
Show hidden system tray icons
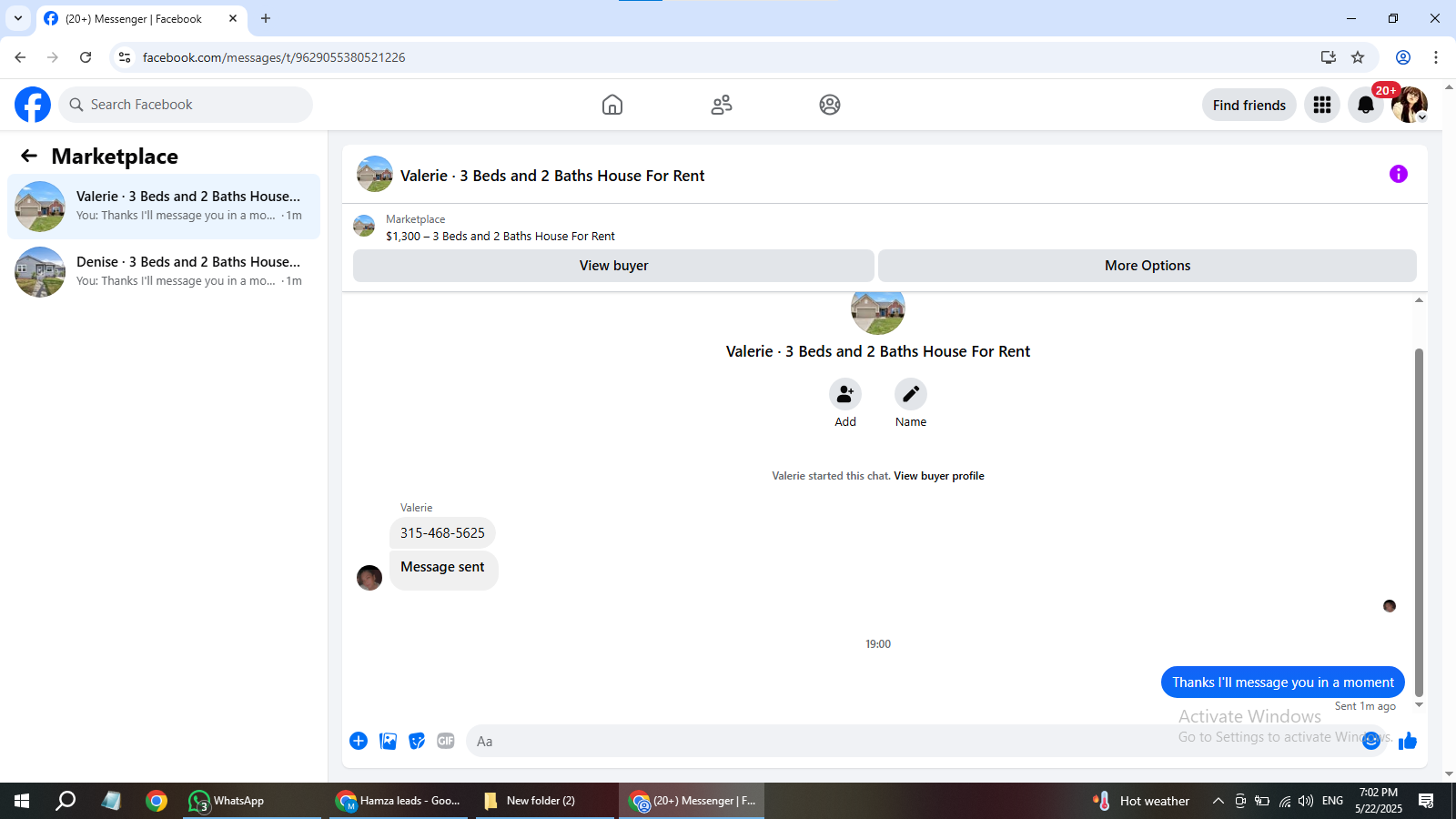point(1218,801)
